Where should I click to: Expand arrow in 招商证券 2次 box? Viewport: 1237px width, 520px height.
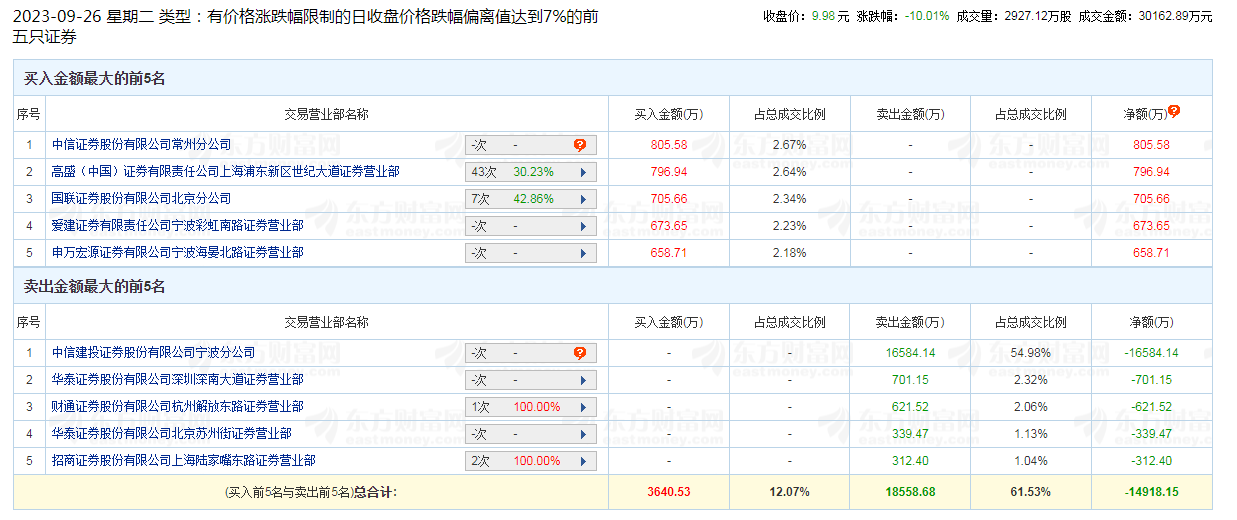[584, 461]
